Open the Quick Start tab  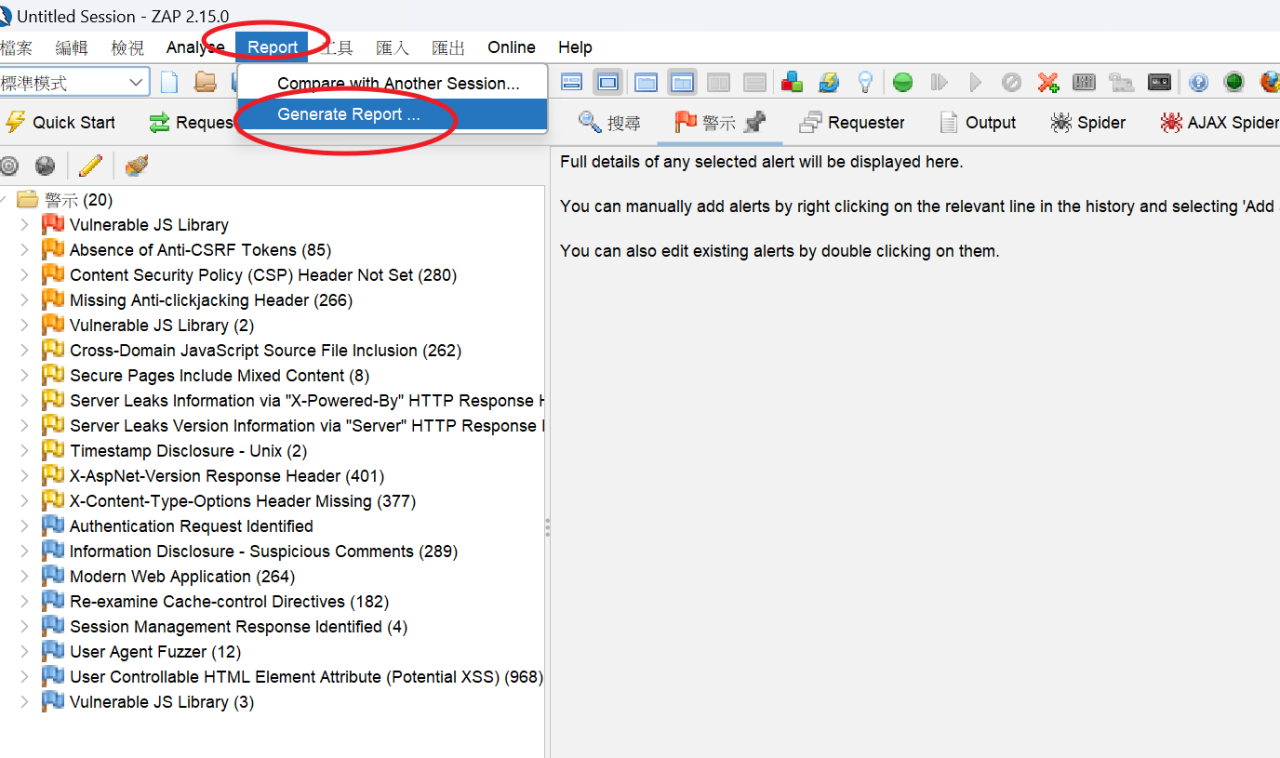[60, 123]
